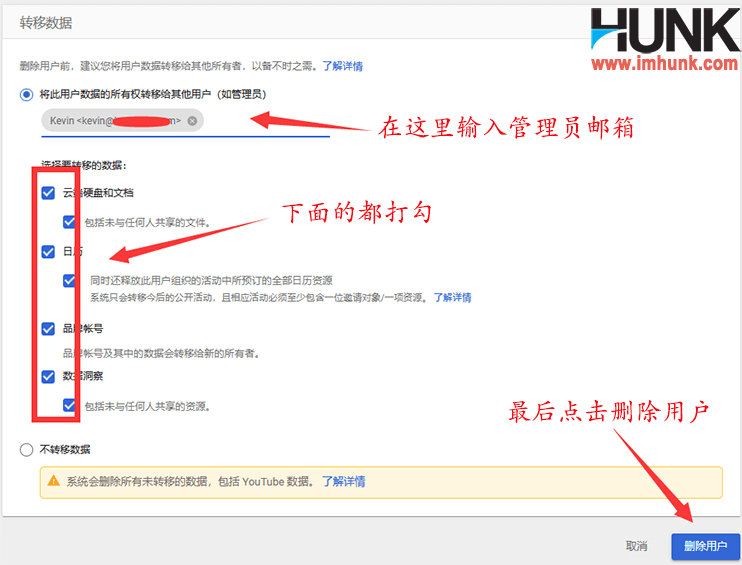Click the 删除用户 button

pyautogui.click(x=705, y=546)
